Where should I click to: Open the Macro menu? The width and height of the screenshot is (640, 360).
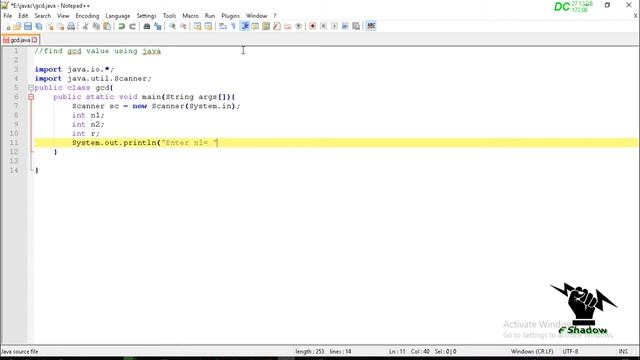click(x=190, y=16)
